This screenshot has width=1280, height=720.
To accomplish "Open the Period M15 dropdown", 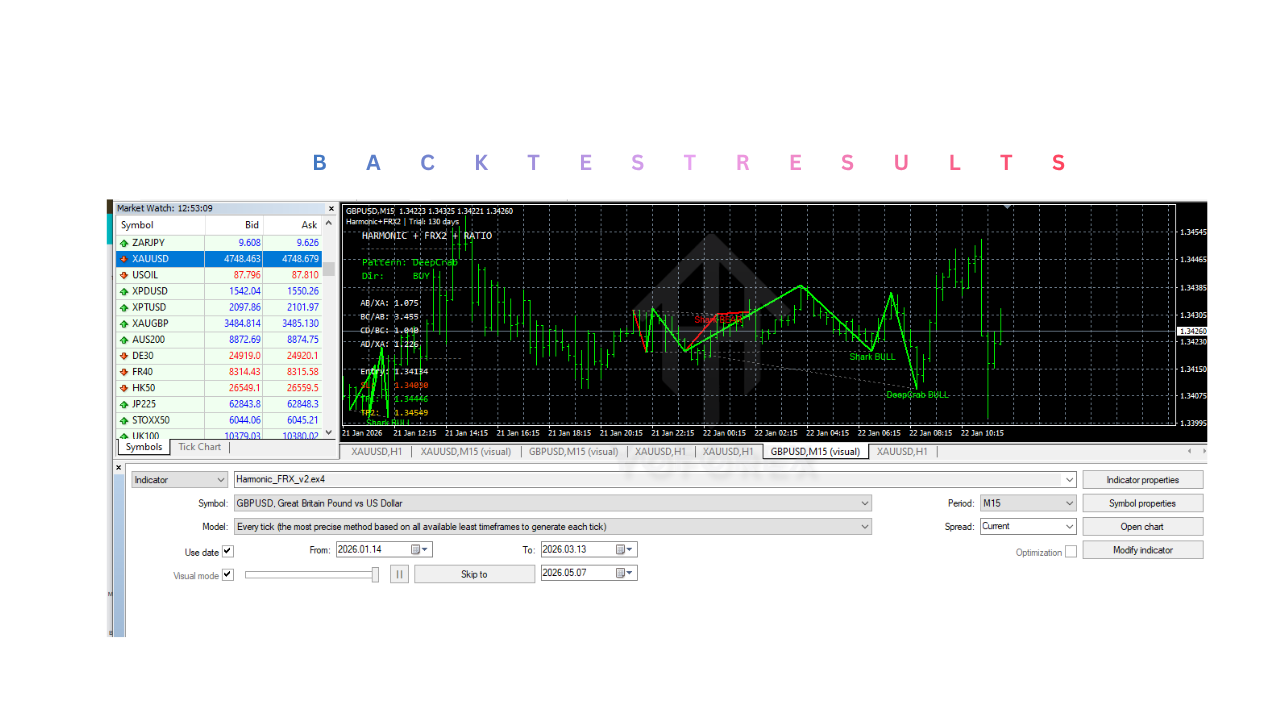I will click(x=1028, y=503).
